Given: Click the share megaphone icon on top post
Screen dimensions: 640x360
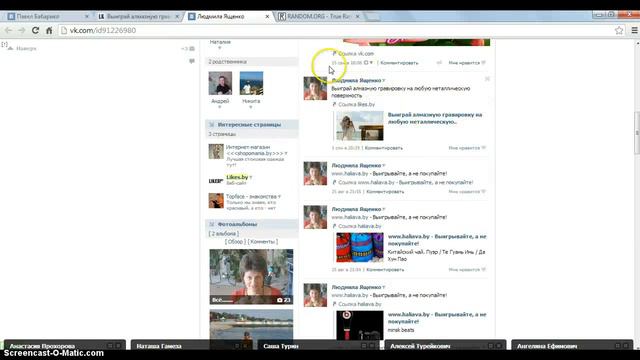Looking at the screenshot, I should pyautogui.click(x=439, y=63).
